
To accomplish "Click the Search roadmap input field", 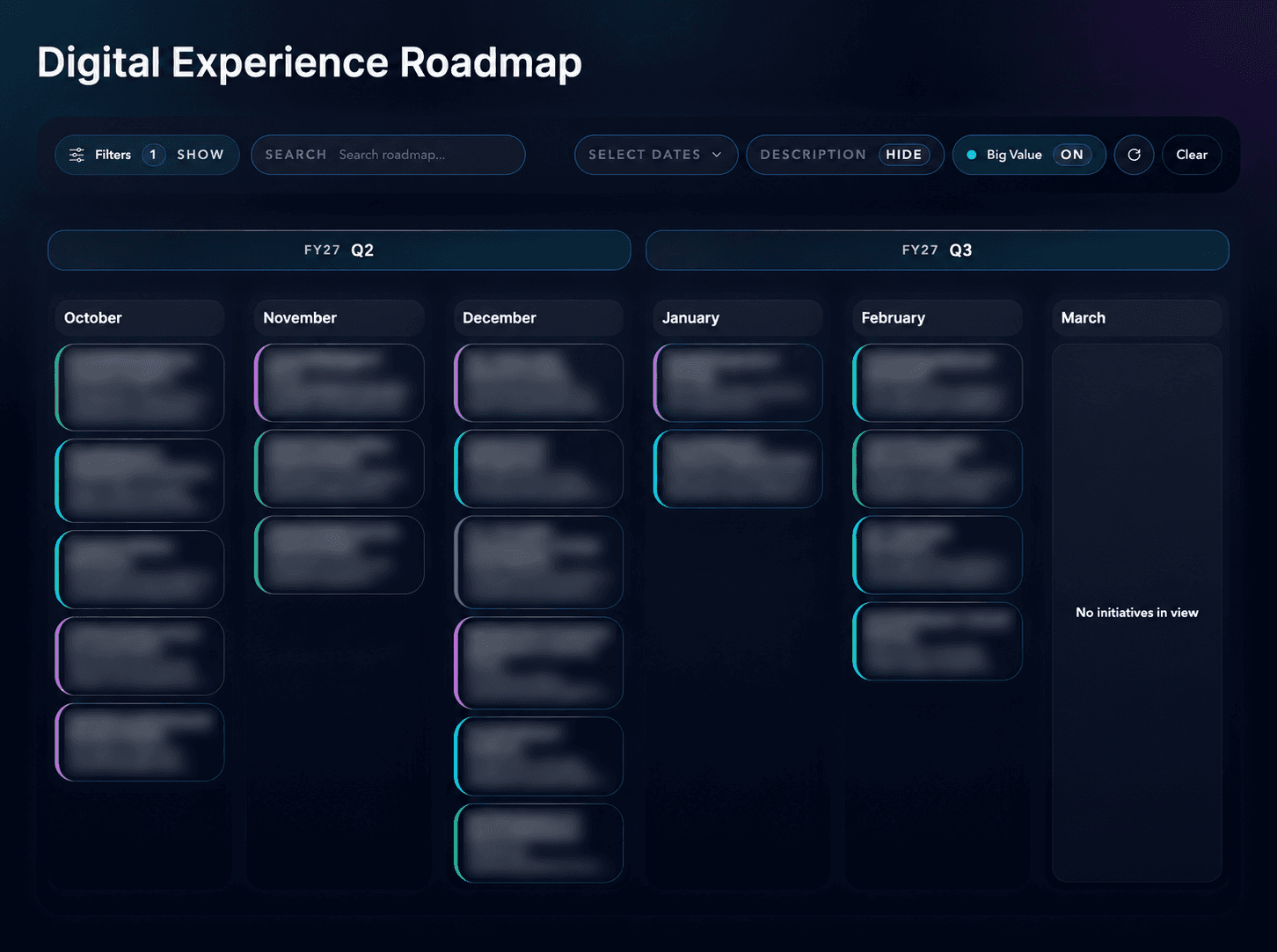I will 388,155.
